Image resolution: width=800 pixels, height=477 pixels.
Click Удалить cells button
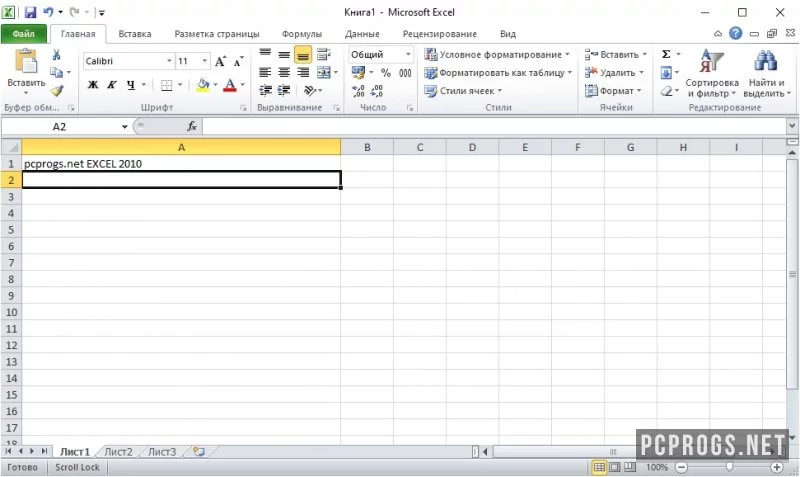[614, 72]
